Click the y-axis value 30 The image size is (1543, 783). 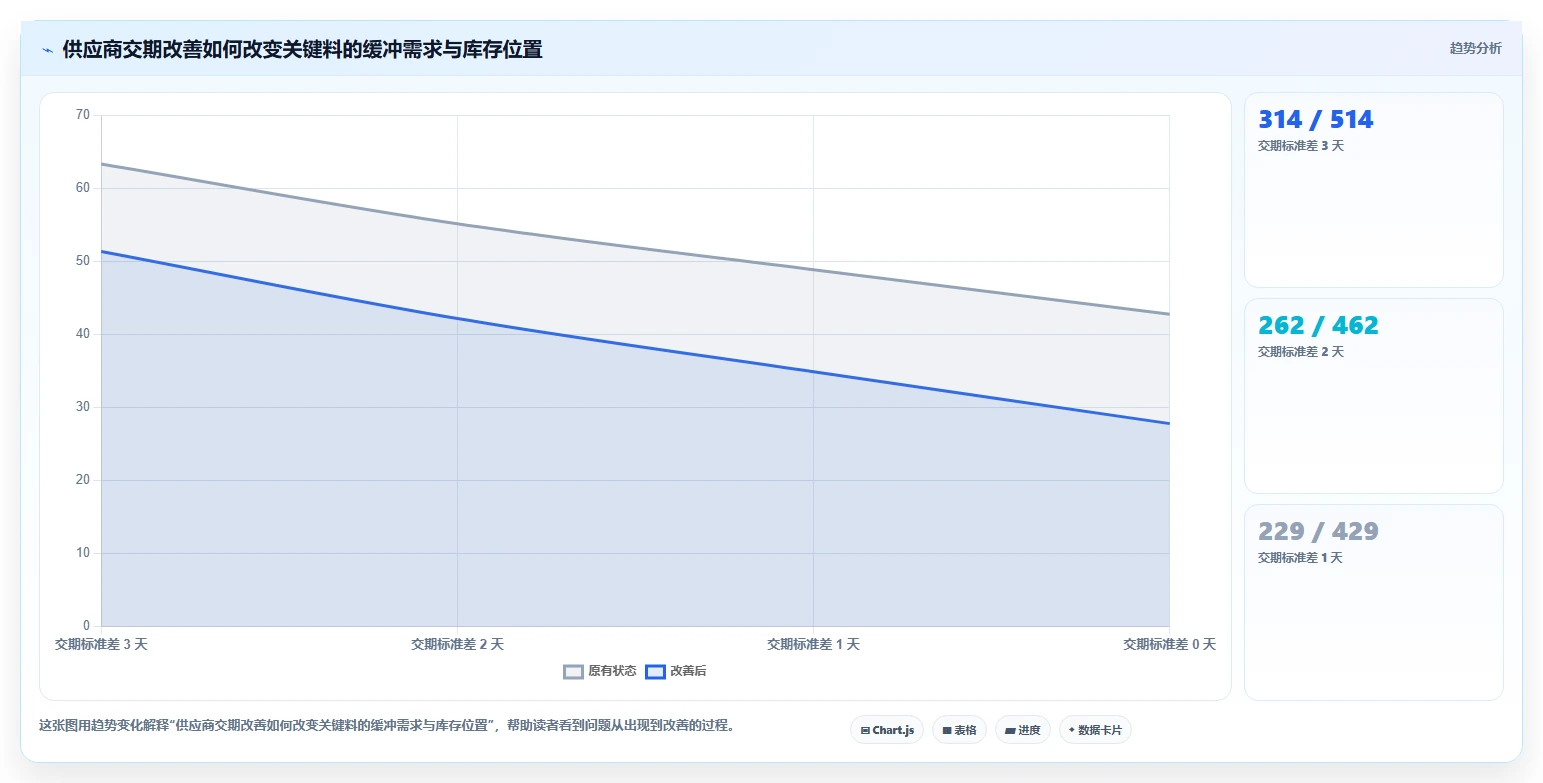[83, 407]
